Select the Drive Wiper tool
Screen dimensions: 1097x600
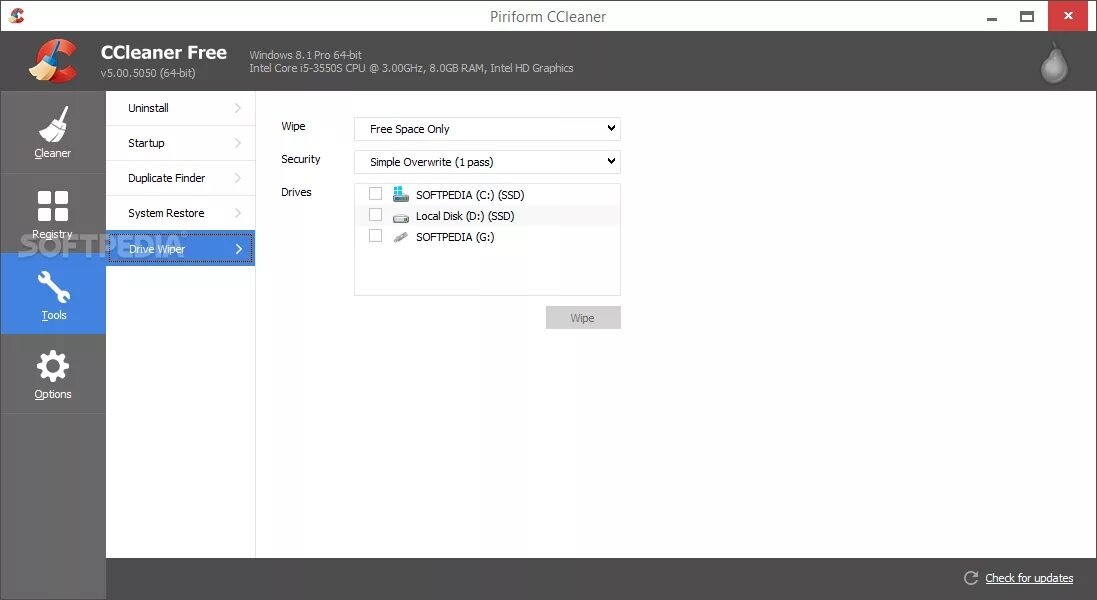pos(181,248)
